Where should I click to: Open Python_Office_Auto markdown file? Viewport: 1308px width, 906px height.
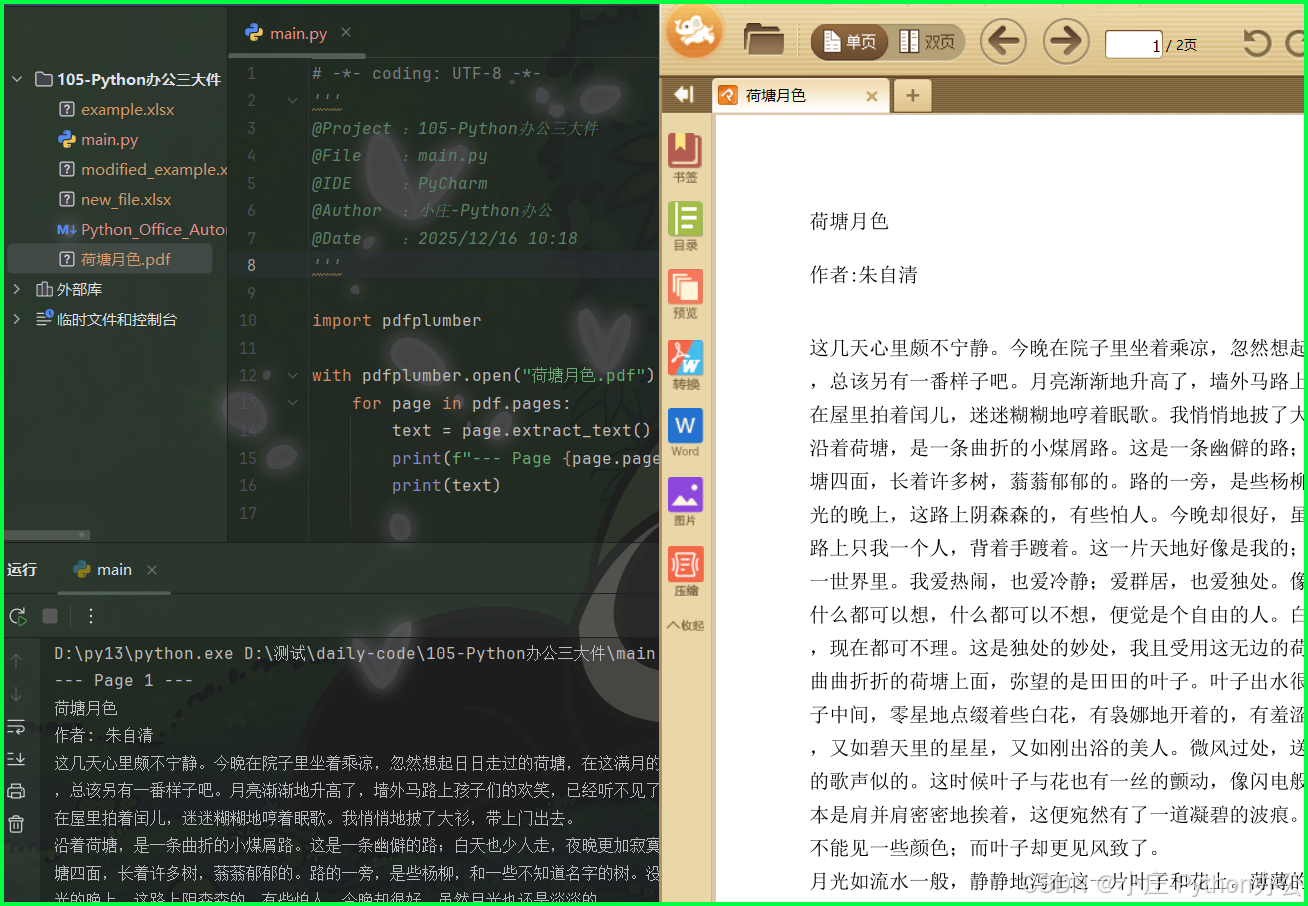point(143,229)
